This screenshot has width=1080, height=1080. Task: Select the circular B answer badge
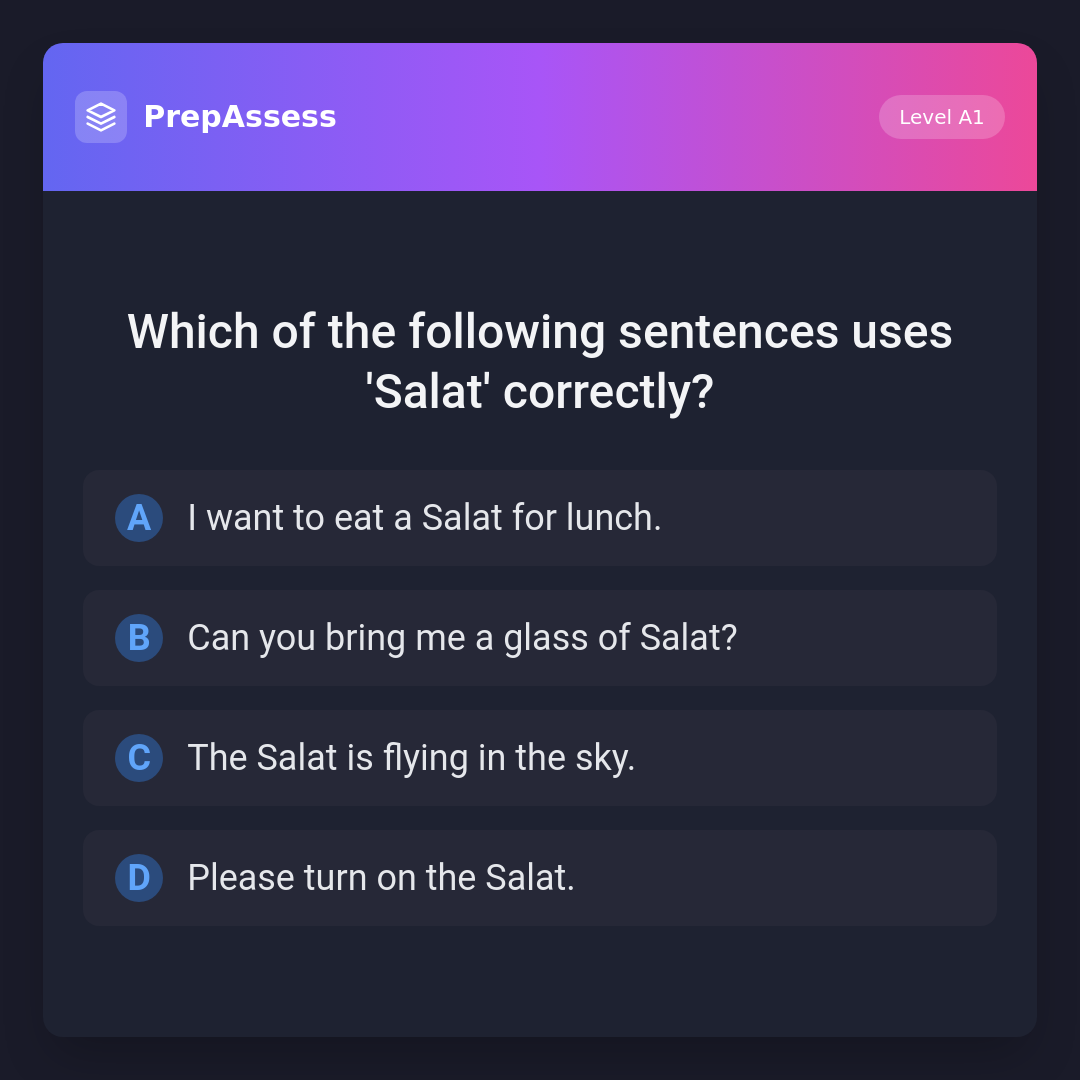point(139,638)
